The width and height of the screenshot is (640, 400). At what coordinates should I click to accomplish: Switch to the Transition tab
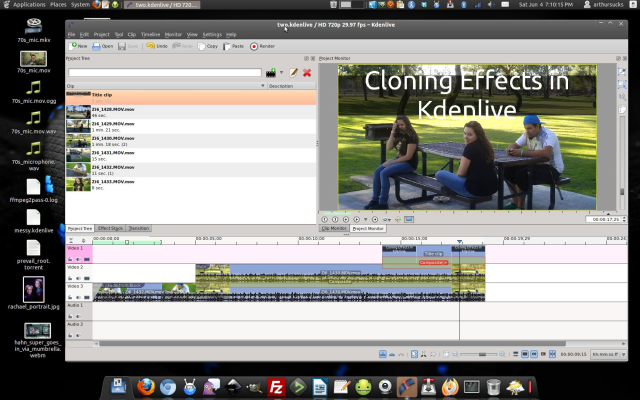[138, 228]
